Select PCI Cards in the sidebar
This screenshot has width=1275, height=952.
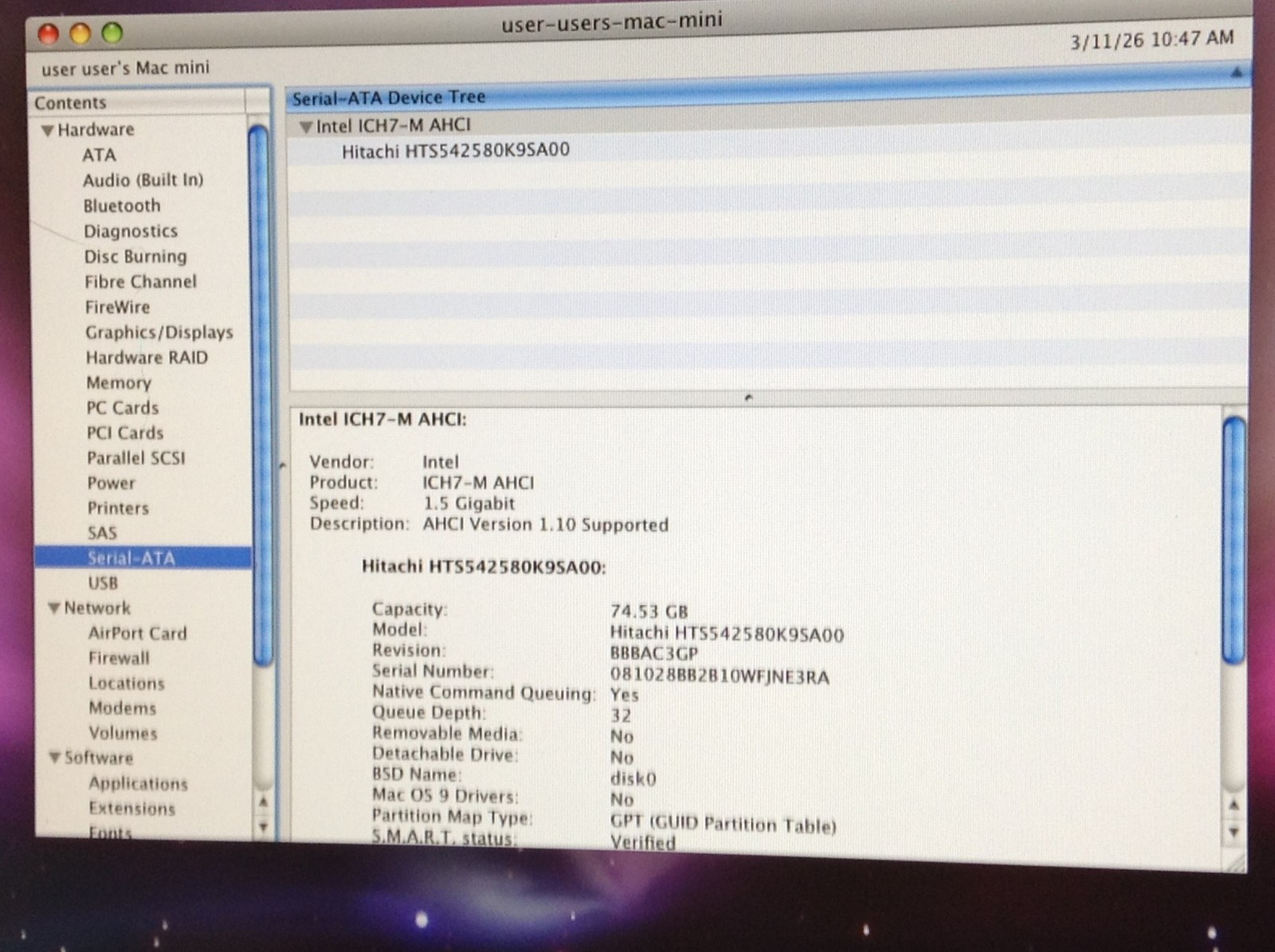tap(125, 433)
